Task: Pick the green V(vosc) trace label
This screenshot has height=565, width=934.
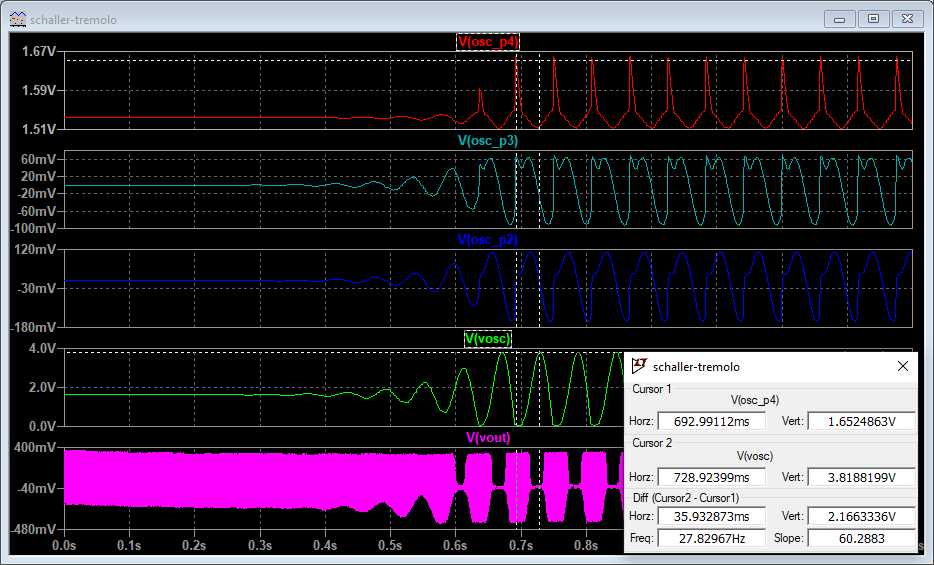Action: pyautogui.click(x=487, y=339)
